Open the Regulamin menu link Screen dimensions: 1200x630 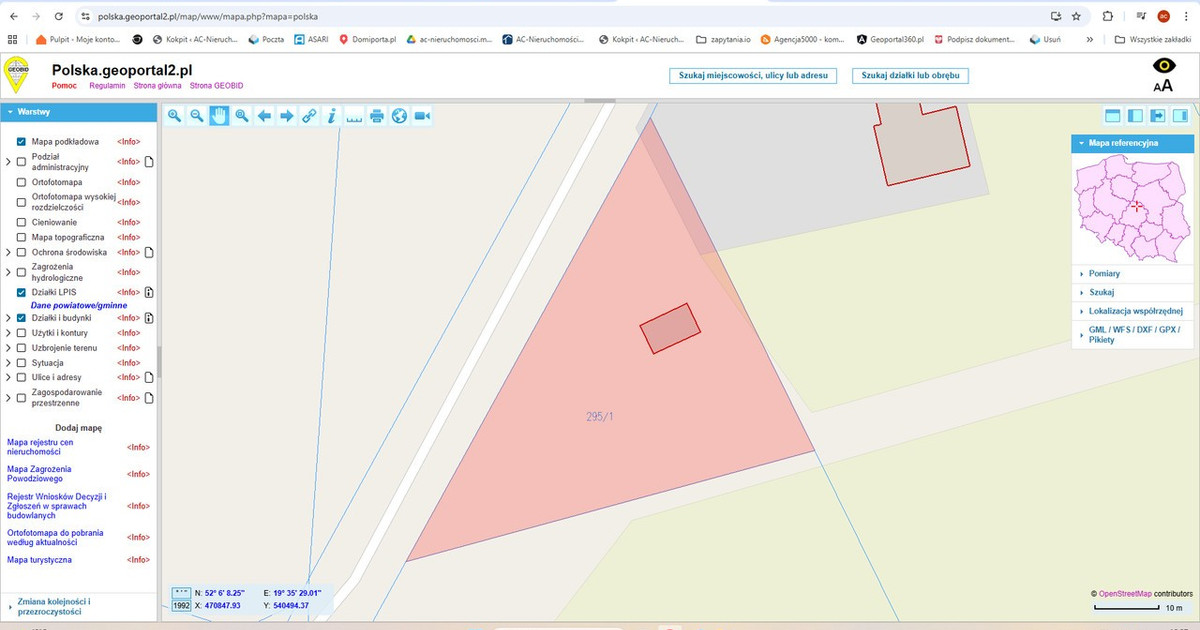[x=107, y=86]
